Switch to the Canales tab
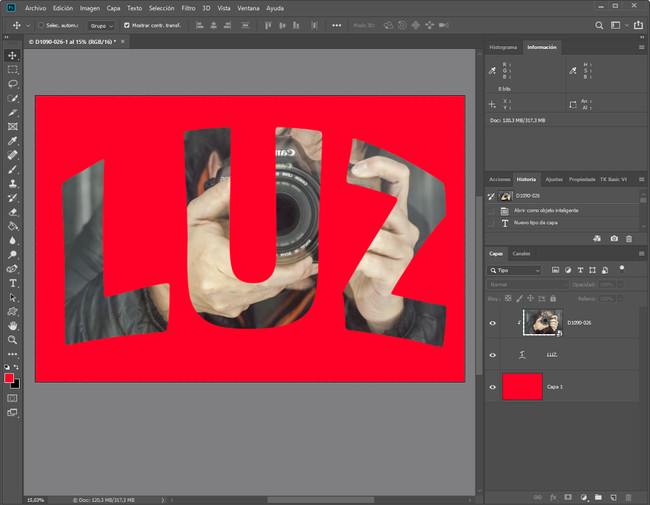Screen dimensions: 650x505 522,254
